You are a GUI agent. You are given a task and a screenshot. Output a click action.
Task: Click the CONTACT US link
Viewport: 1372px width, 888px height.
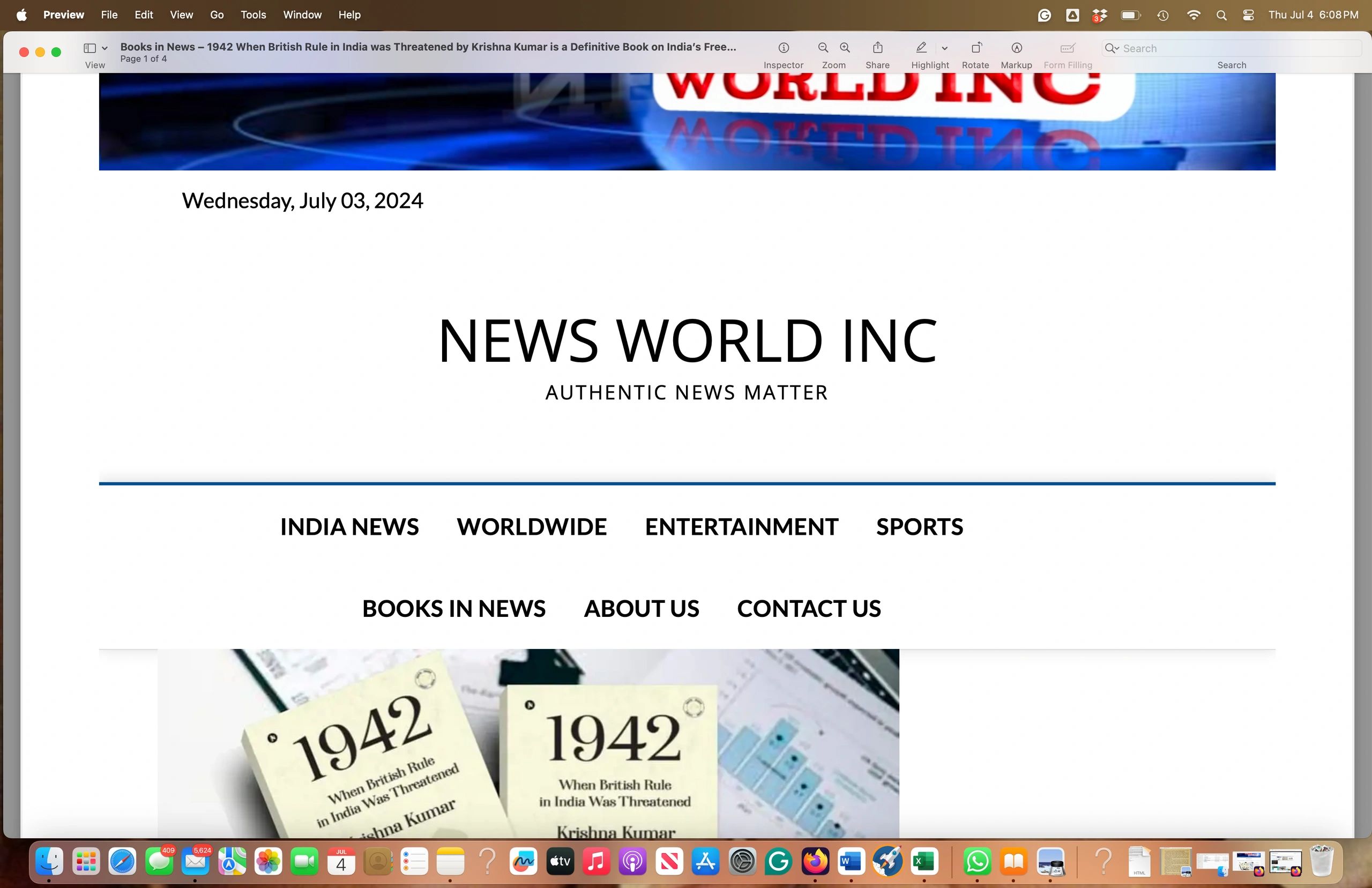click(x=808, y=608)
